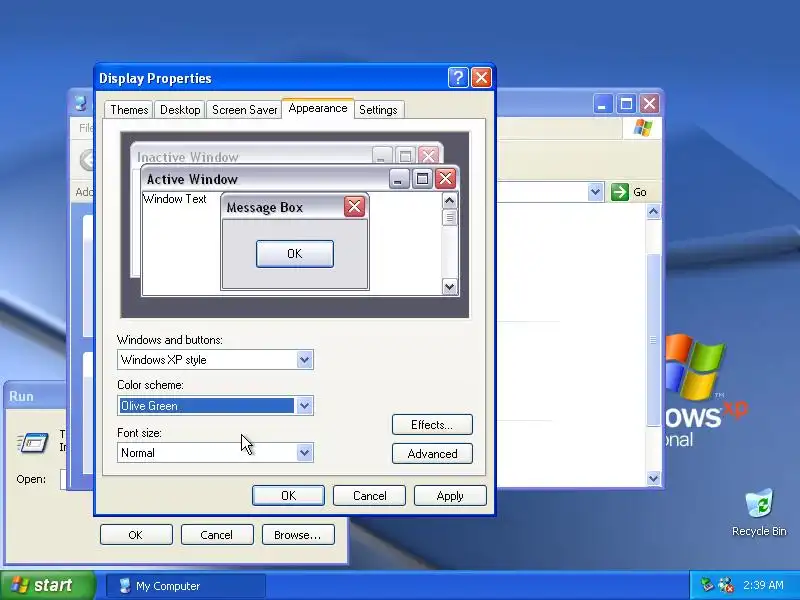Image resolution: width=800 pixels, height=600 pixels.
Task: Click OK in the Run dialog
Action: pos(136,535)
